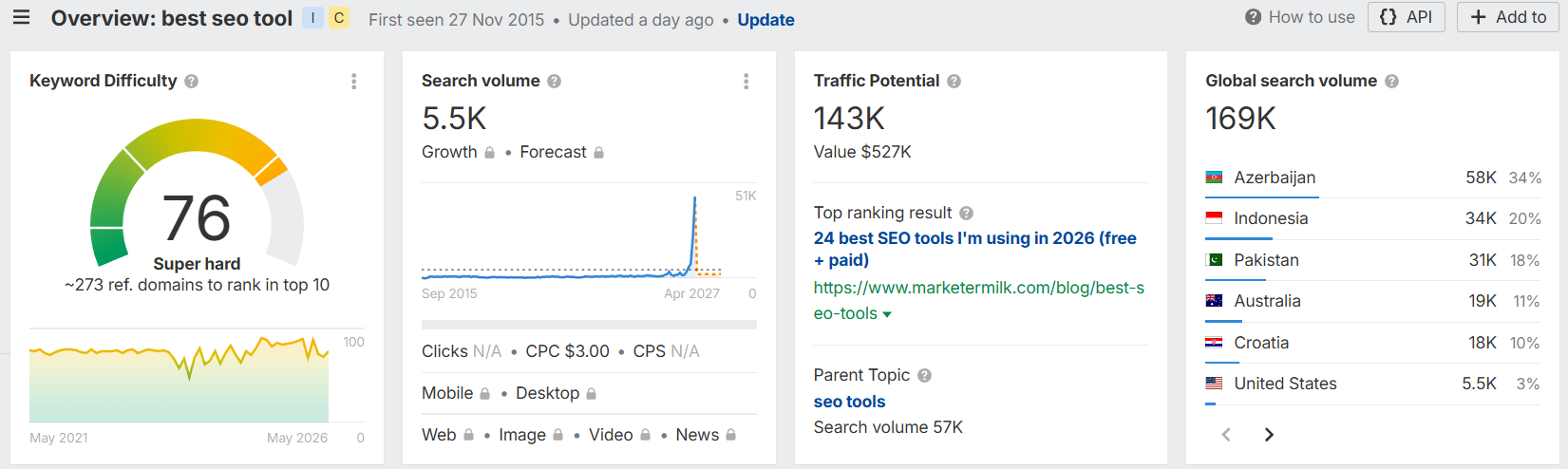Click the 'Super hard' difficulty label

tap(197, 264)
